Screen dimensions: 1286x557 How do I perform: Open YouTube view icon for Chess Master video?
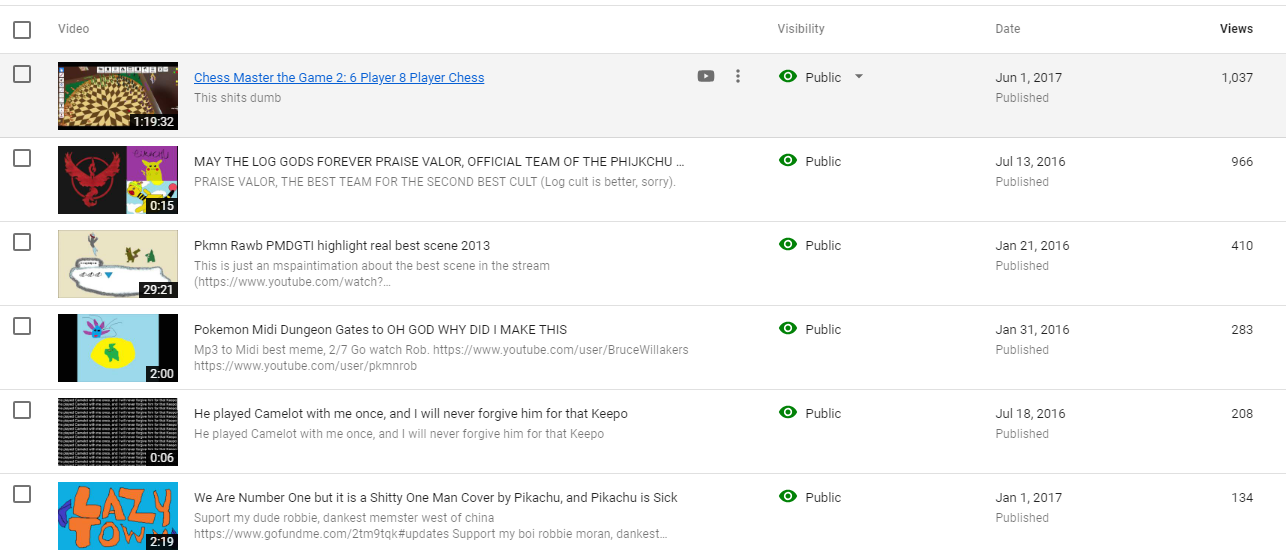tap(706, 76)
